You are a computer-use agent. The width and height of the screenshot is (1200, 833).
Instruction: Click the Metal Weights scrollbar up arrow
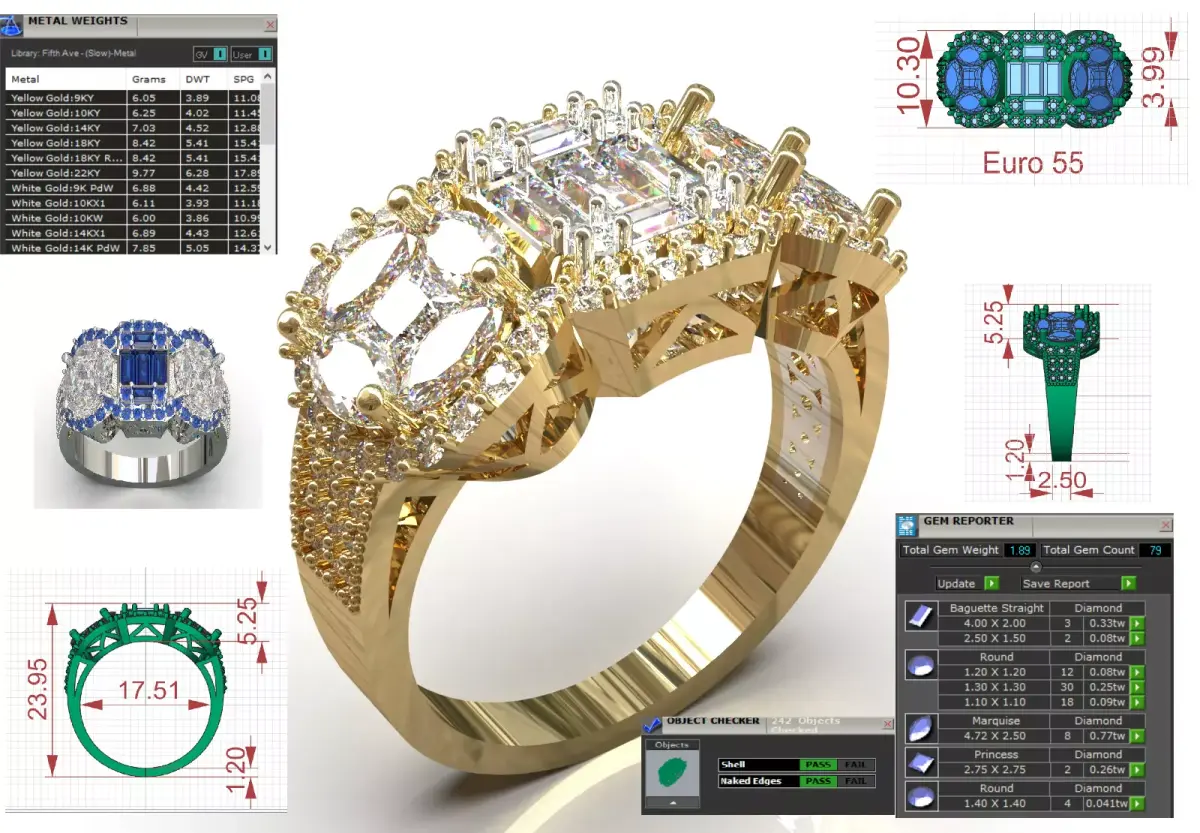267,76
